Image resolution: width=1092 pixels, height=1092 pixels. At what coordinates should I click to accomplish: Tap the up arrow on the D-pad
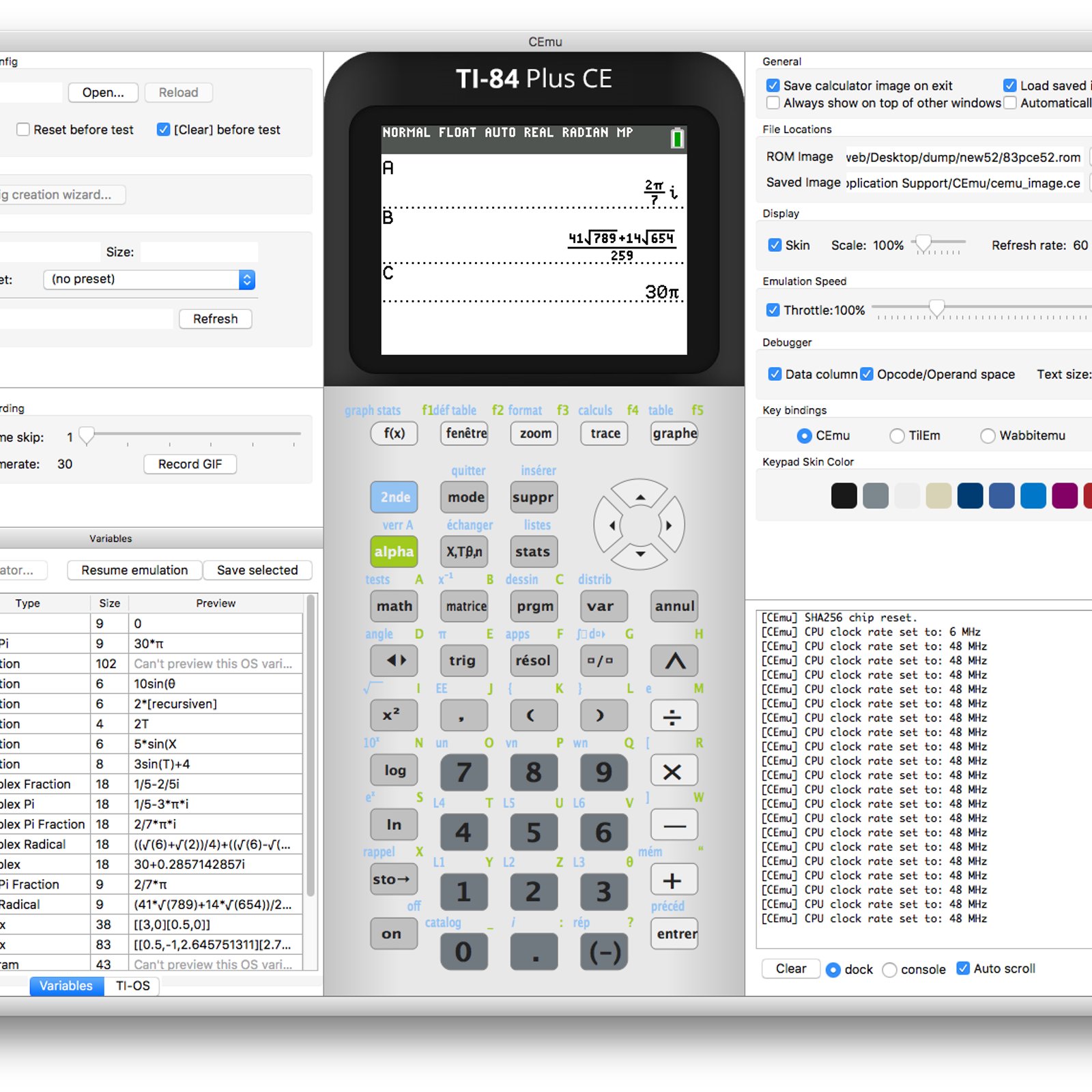pyautogui.click(x=640, y=495)
